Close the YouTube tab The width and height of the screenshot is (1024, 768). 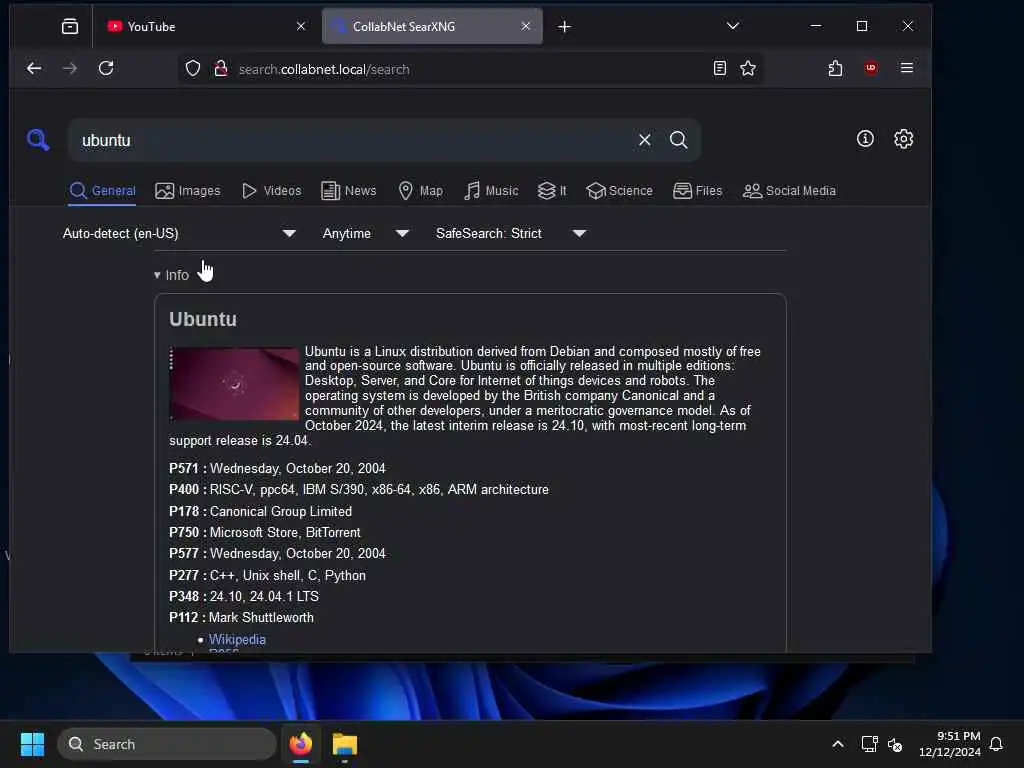point(300,26)
